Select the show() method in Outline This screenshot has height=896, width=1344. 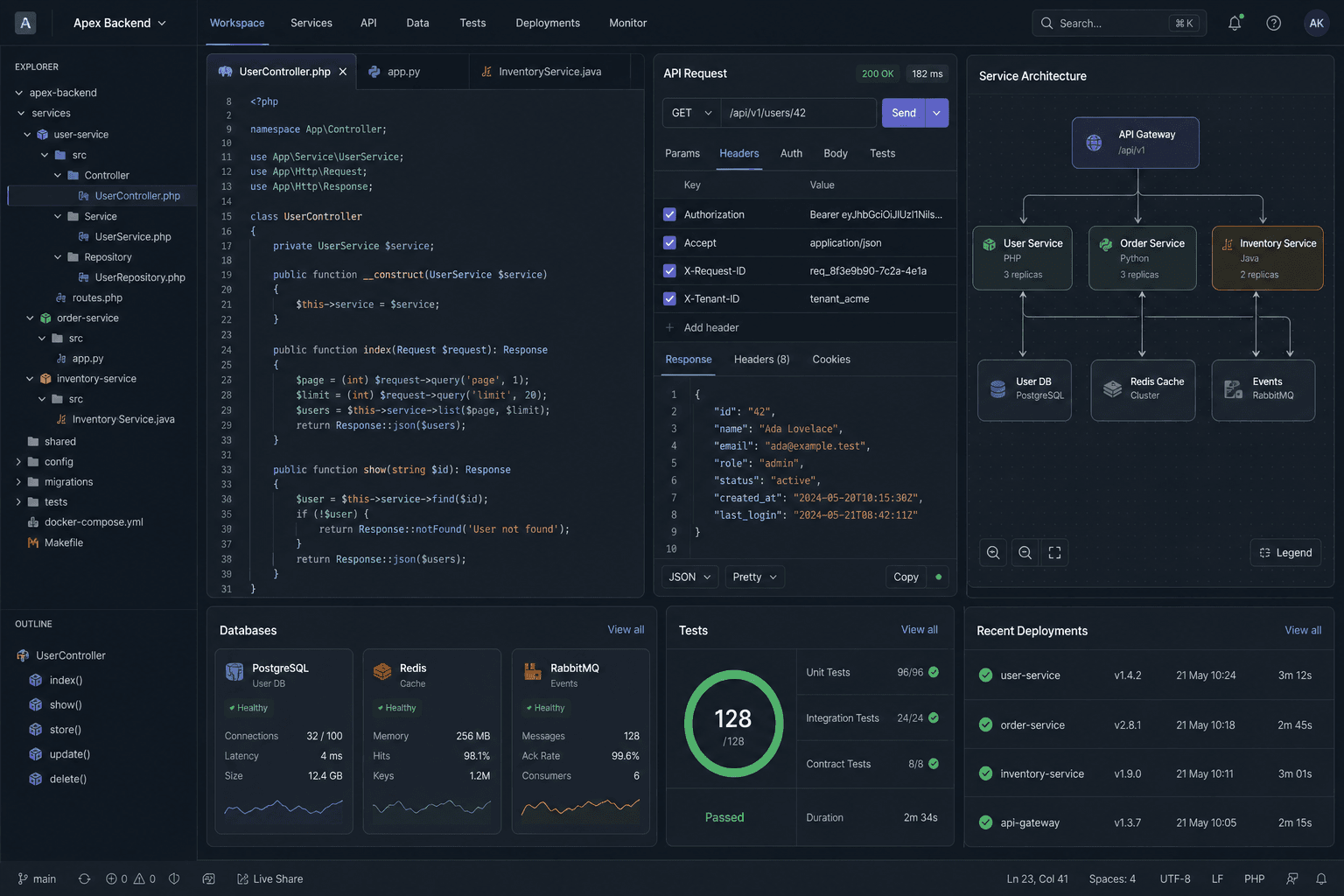pos(66,704)
